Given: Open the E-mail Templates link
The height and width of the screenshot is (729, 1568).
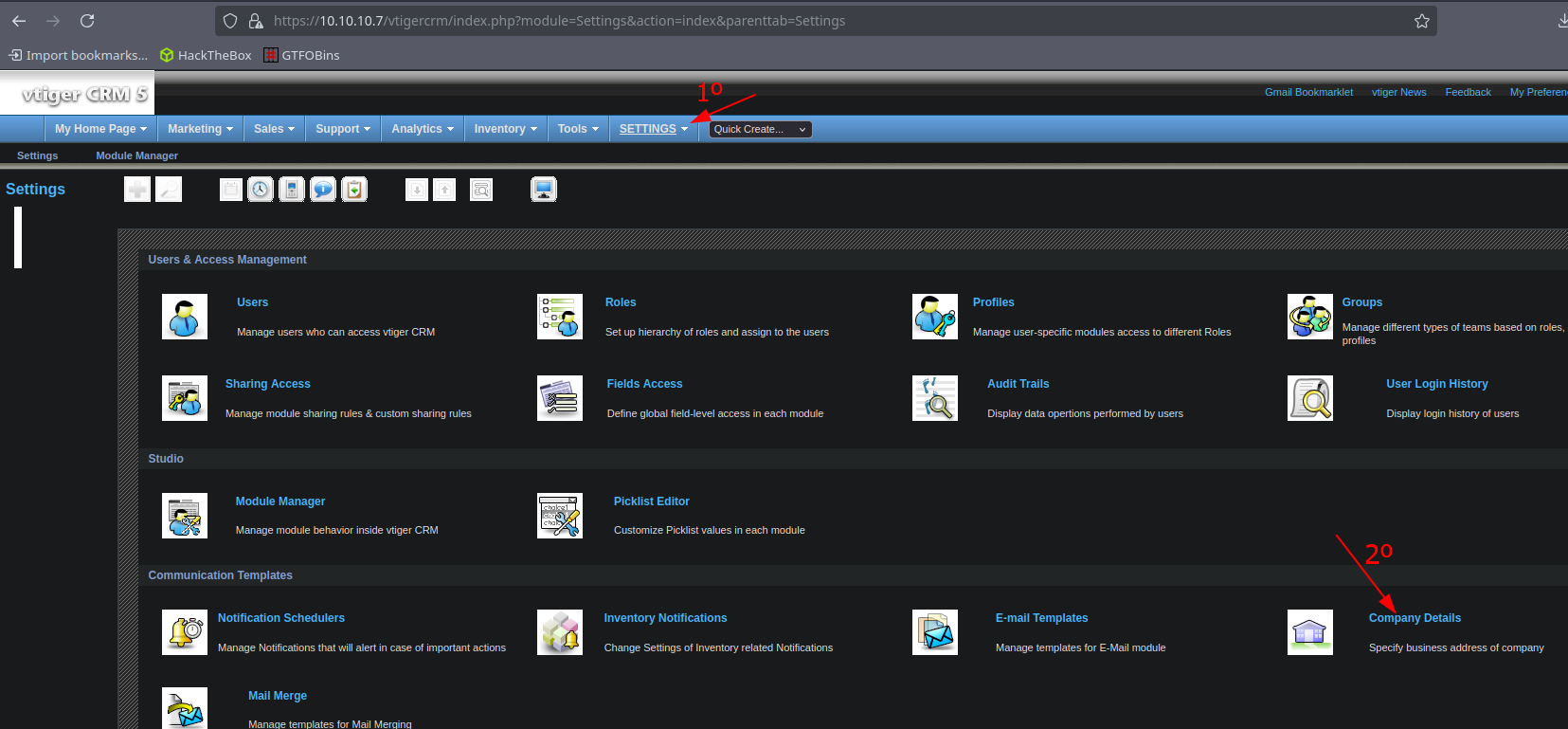Looking at the screenshot, I should (1041, 618).
